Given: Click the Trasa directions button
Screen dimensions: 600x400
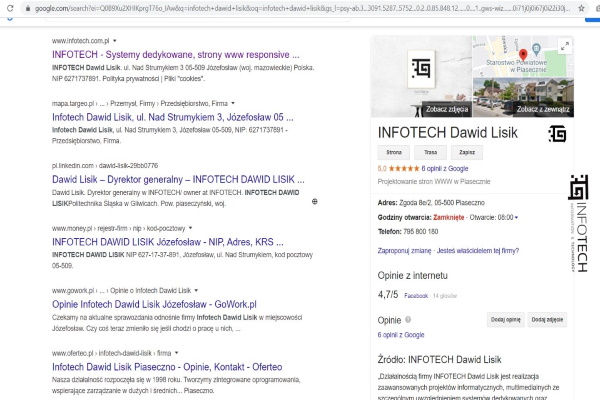Looking at the screenshot, I should point(430,152).
